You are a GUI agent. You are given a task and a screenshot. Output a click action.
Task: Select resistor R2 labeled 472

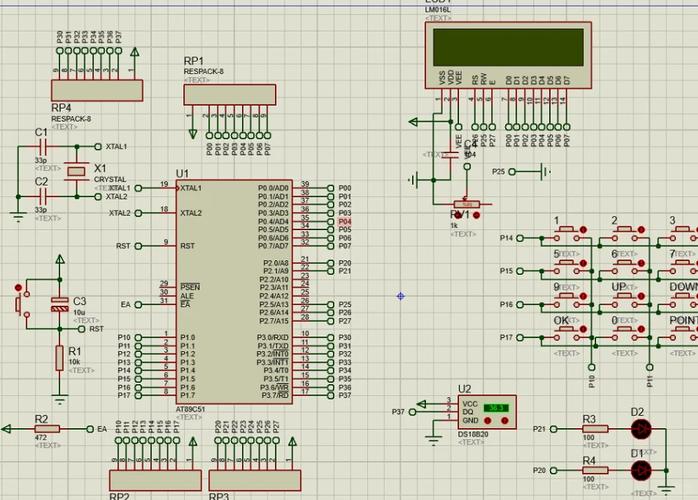(x=46, y=428)
